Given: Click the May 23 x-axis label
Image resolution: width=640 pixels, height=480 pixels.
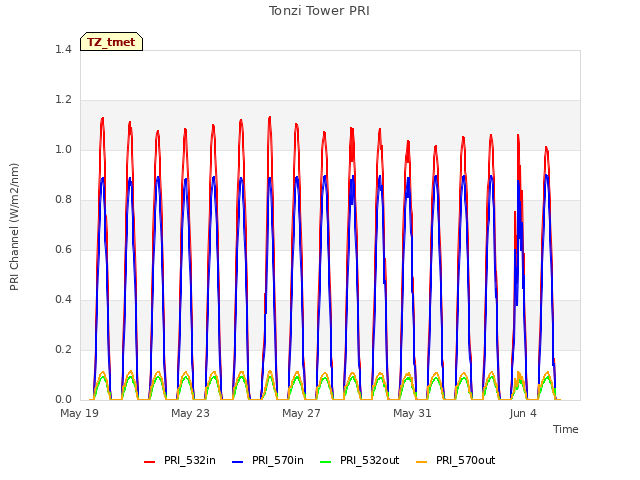Looking at the screenshot, I should [190, 413].
